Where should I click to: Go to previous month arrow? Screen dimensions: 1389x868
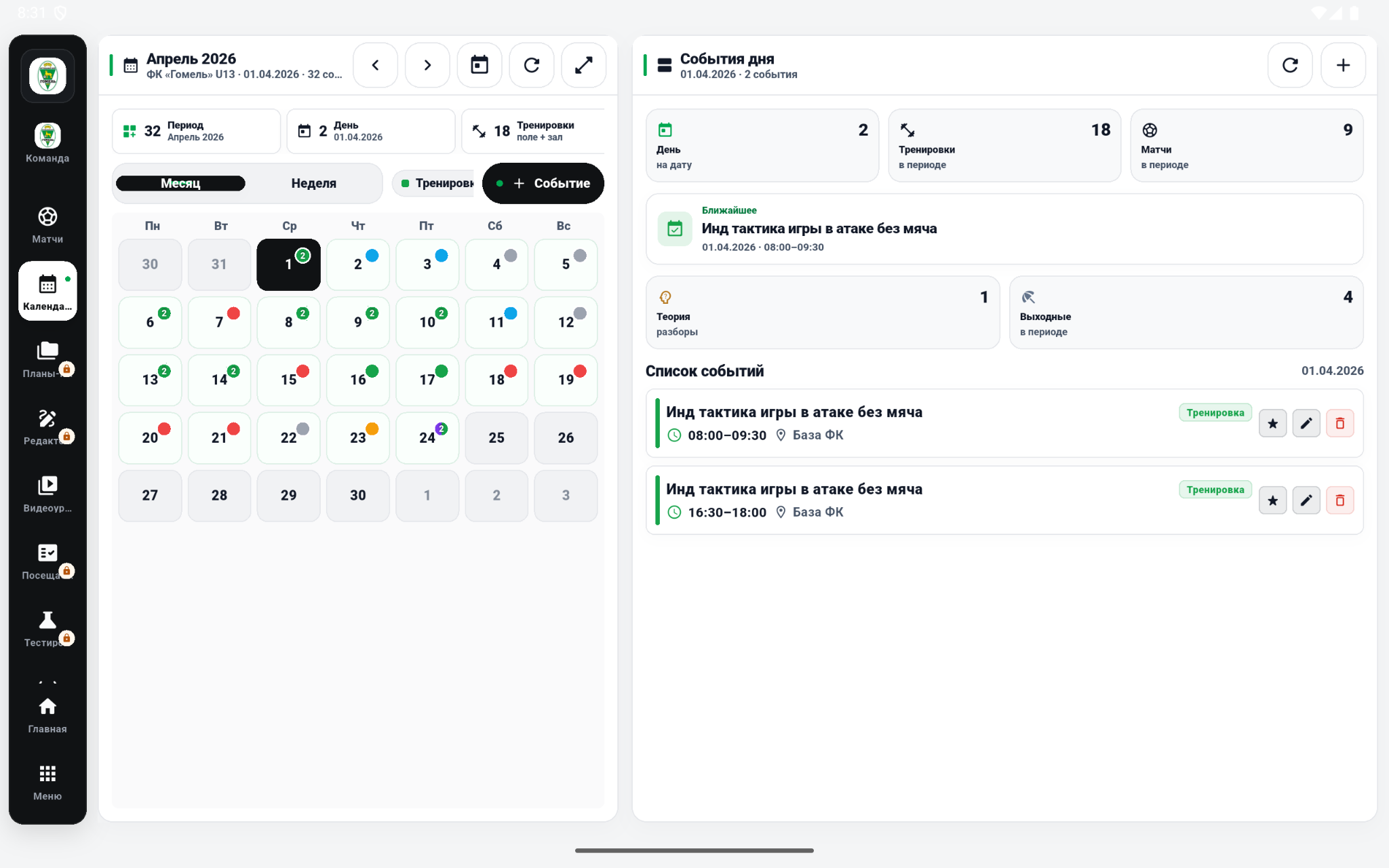pyautogui.click(x=375, y=65)
